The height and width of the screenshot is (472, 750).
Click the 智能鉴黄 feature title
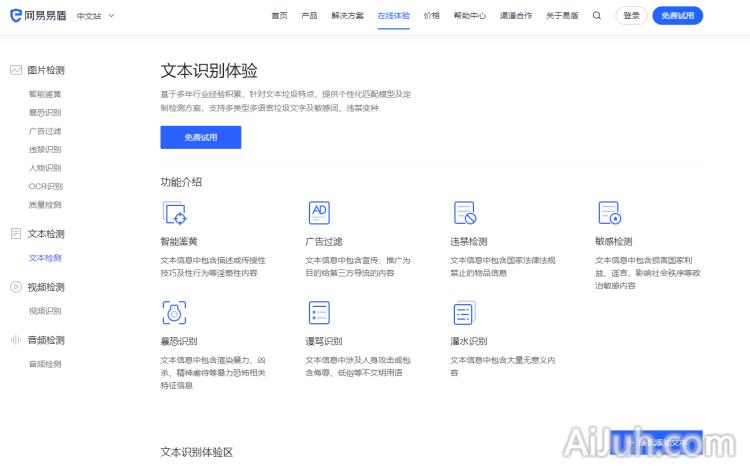[179, 242]
